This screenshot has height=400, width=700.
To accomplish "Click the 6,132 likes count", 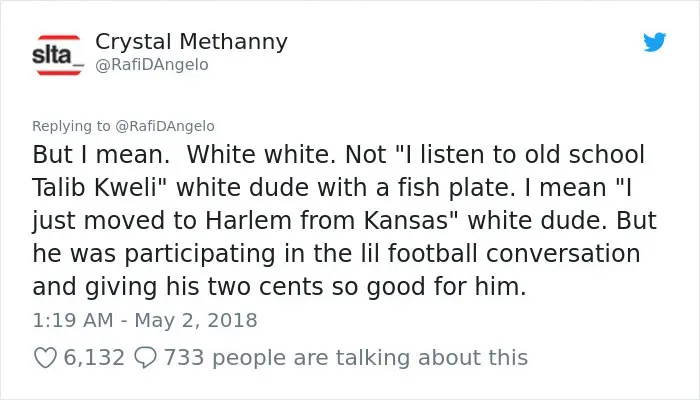I will click(x=94, y=358).
